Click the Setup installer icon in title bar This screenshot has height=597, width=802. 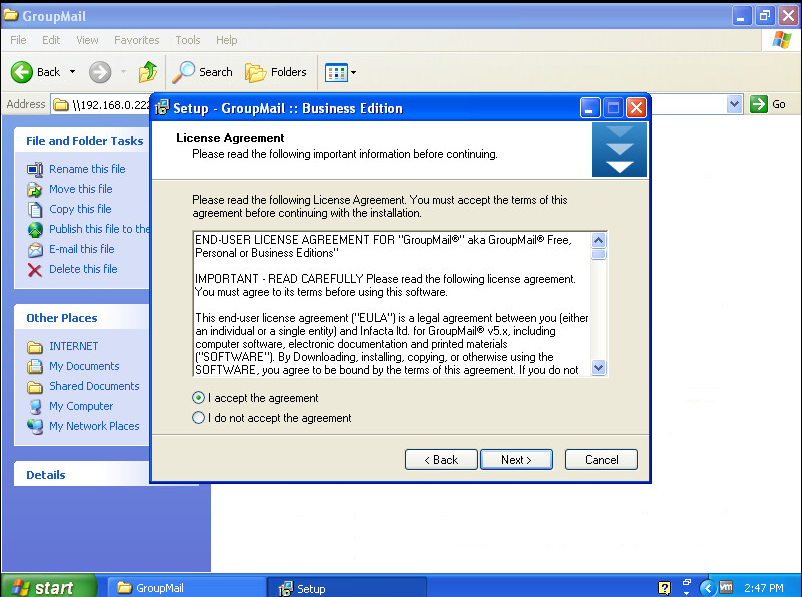coord(162,108)
